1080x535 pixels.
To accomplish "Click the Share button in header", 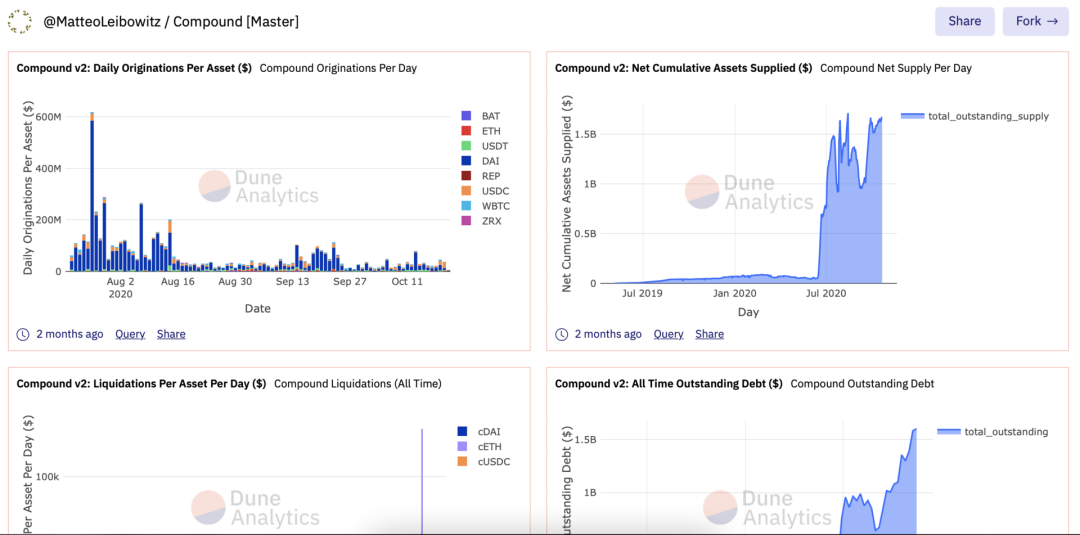I will pos(964,21).
